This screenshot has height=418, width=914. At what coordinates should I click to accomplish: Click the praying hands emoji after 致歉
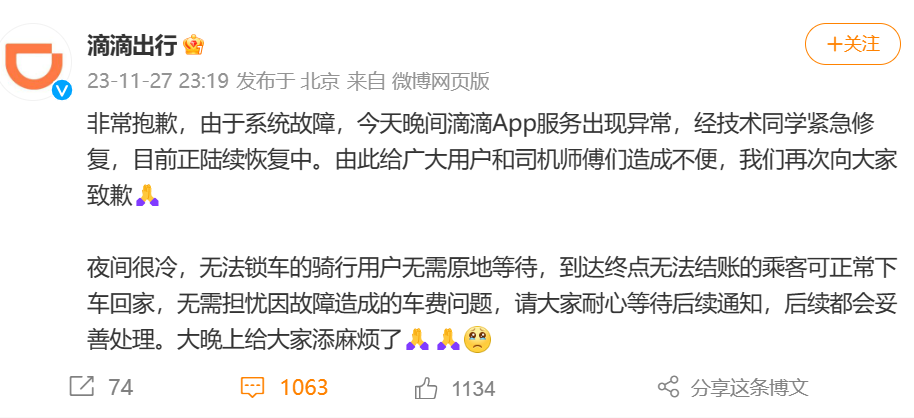point(147,195)
